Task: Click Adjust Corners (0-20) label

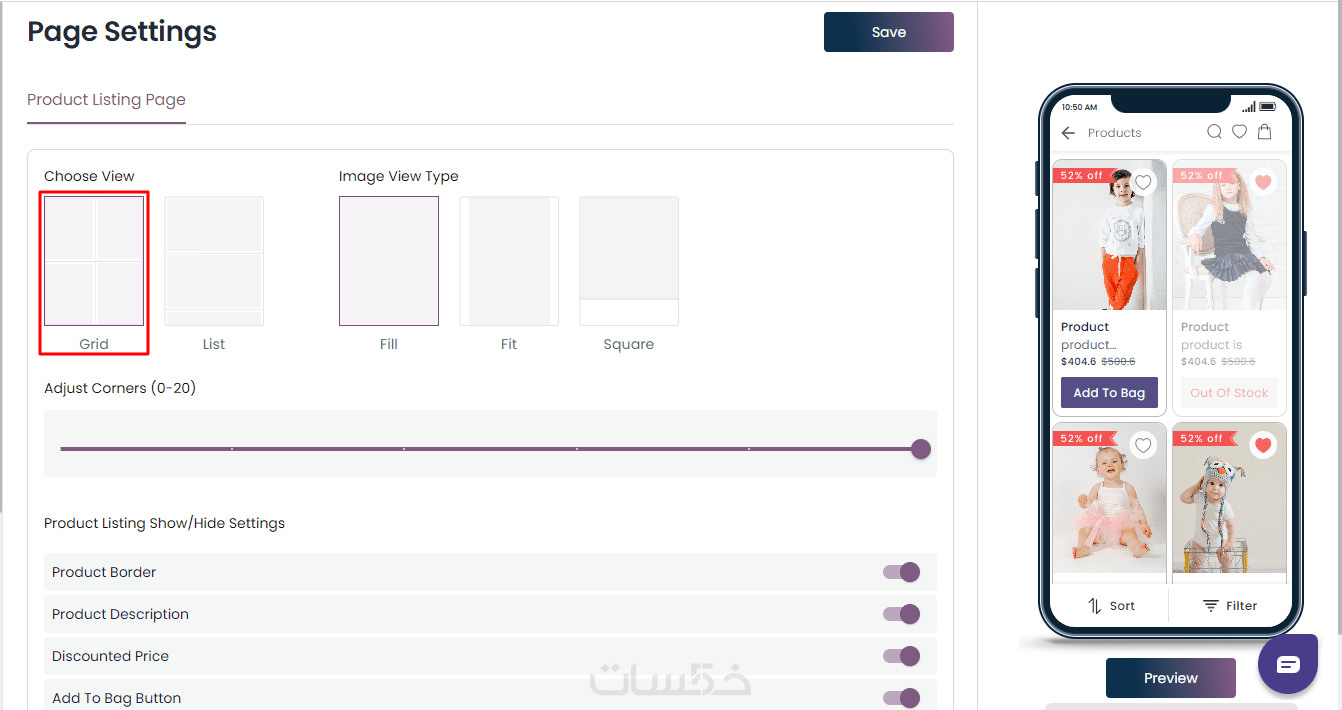Action: [120, 388]
